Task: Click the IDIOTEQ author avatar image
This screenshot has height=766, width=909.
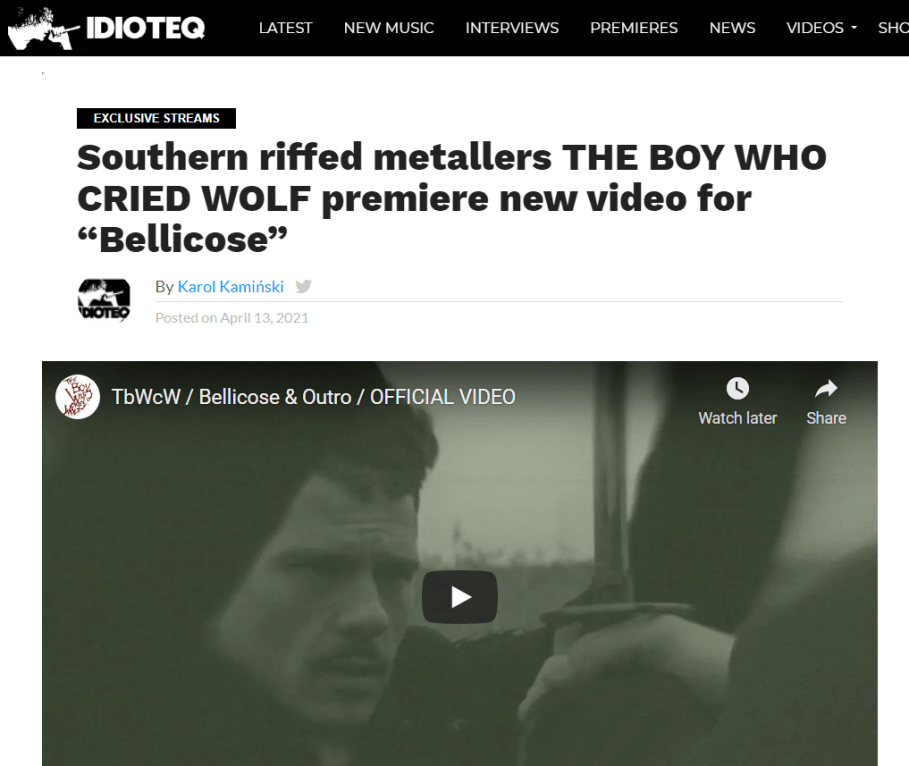Action: tap(104, 300)
